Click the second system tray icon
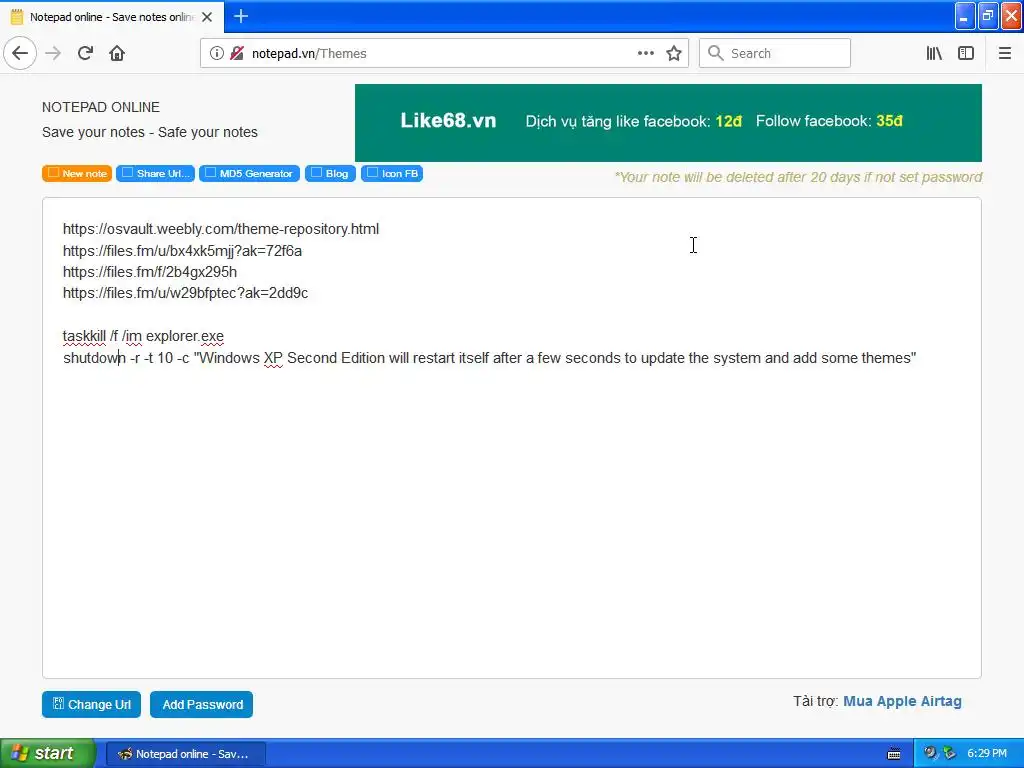This screenshot has width=1024, height=768. [949, 753]
